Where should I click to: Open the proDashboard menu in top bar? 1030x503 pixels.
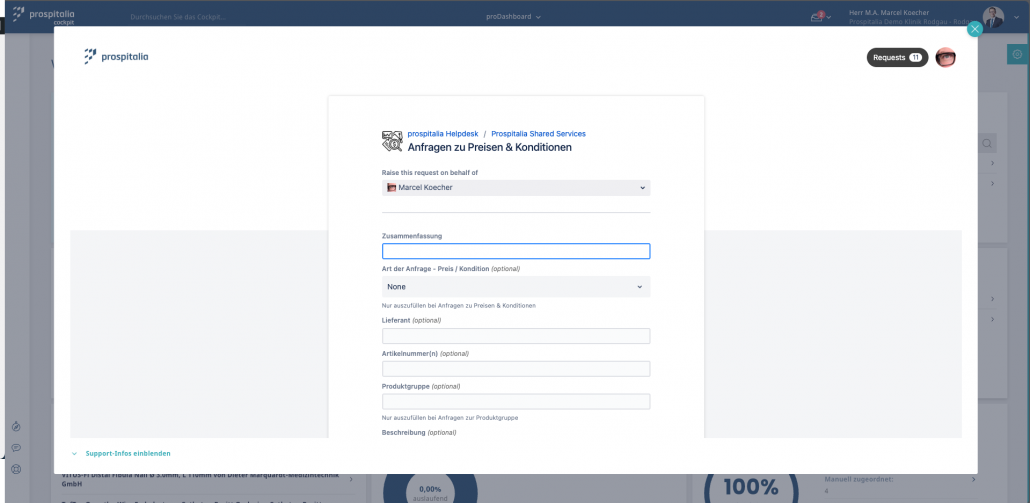point(513,17)
